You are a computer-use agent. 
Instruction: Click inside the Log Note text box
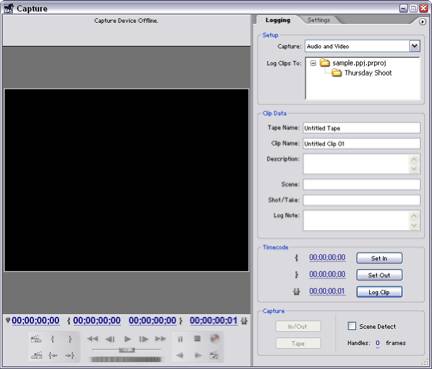[x=356, y=220]
